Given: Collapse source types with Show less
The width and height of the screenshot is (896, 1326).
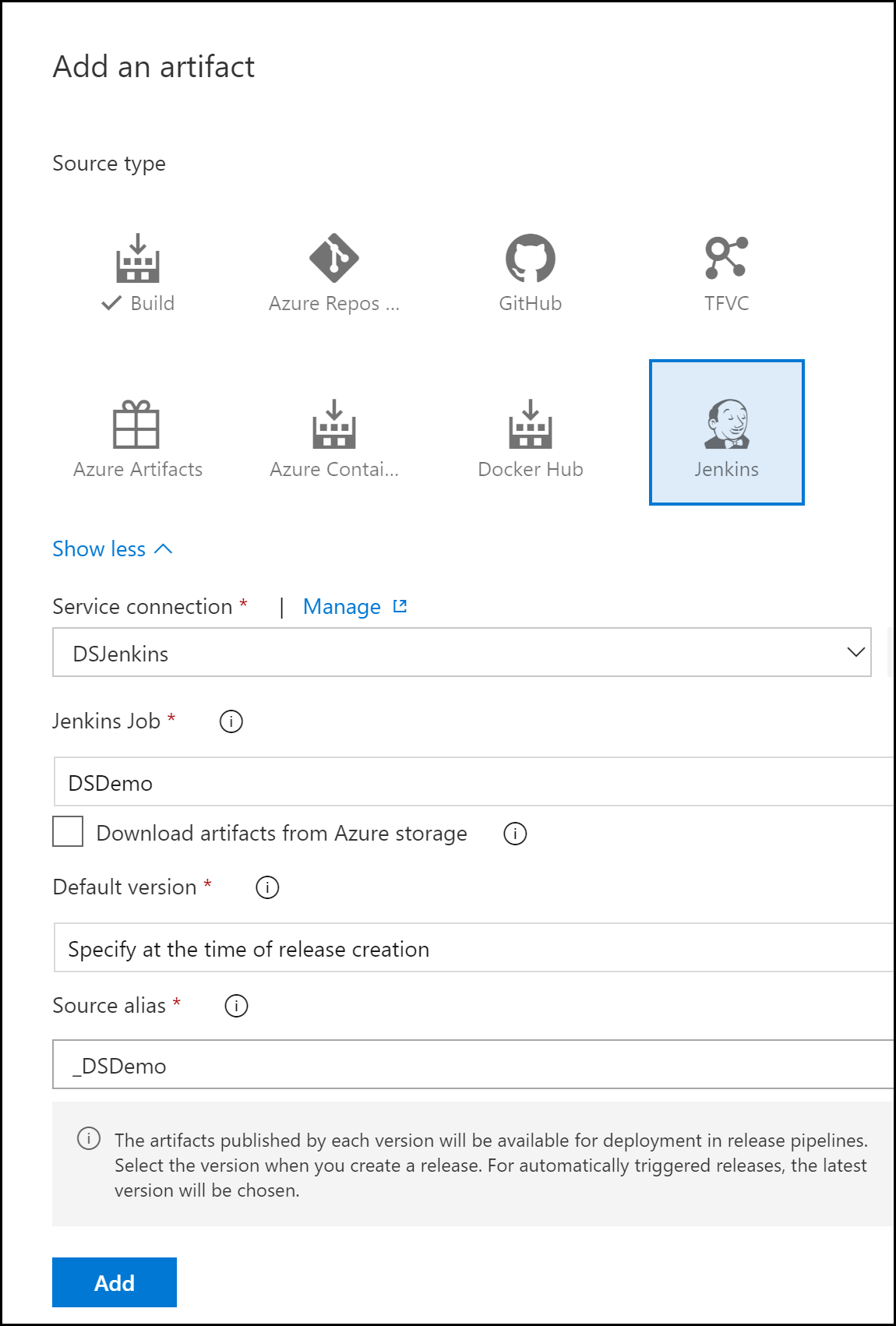Looking at the screenshot, I should [x=112, y=549].
